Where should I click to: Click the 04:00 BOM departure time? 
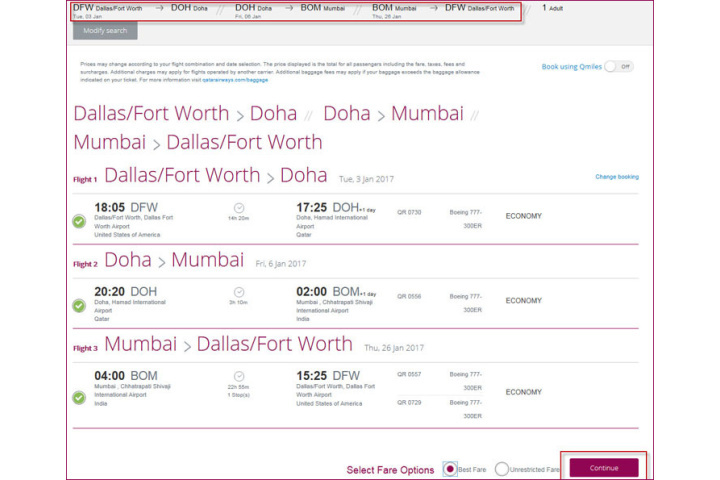[x=126, y=376]
